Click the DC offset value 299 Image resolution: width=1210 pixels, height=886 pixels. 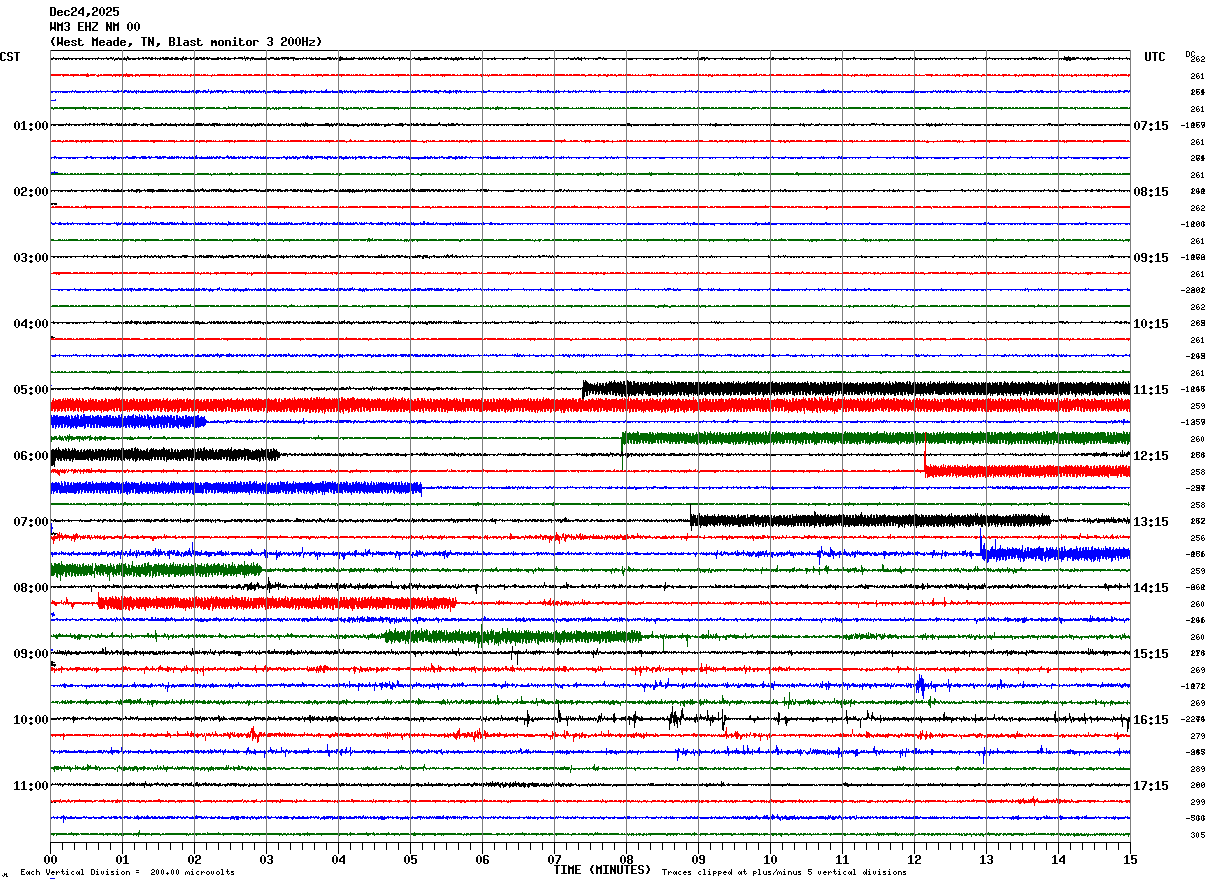pos(1197,802)
